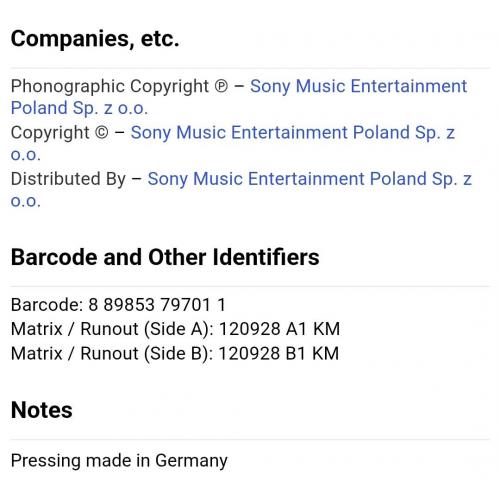This screenshot has height=500, width=500.
Task: Click the © copyright symbol
Action: [x=102, y=133]
